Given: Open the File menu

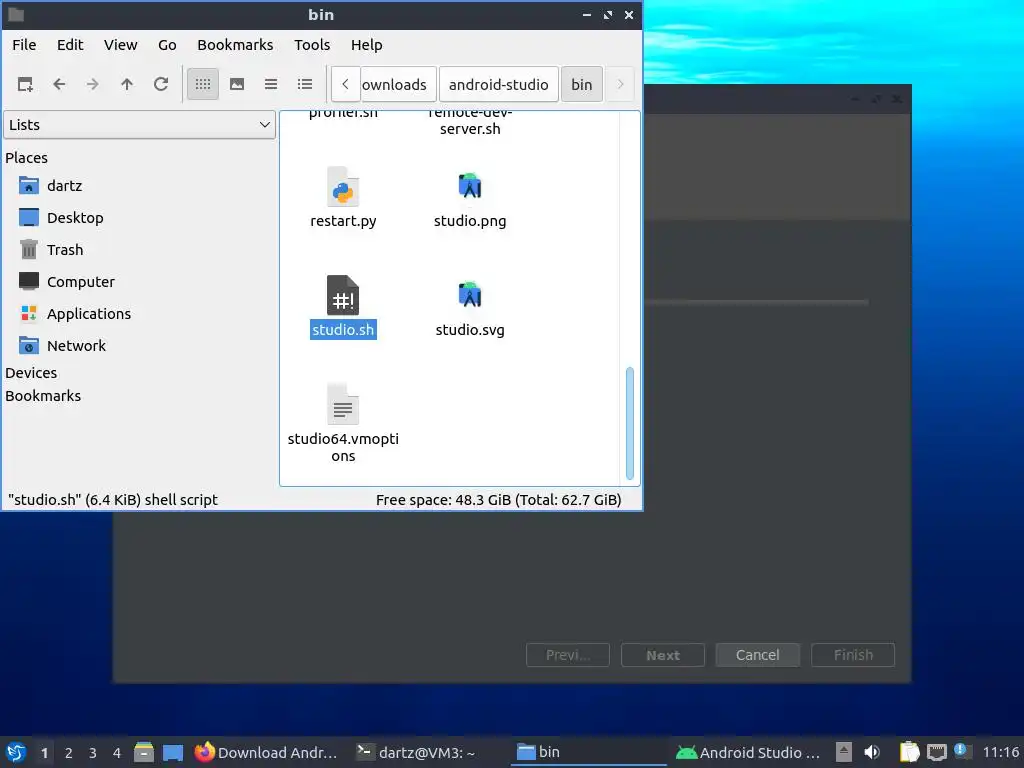Looking at the screenshot, I should click(x=24, y=45).
